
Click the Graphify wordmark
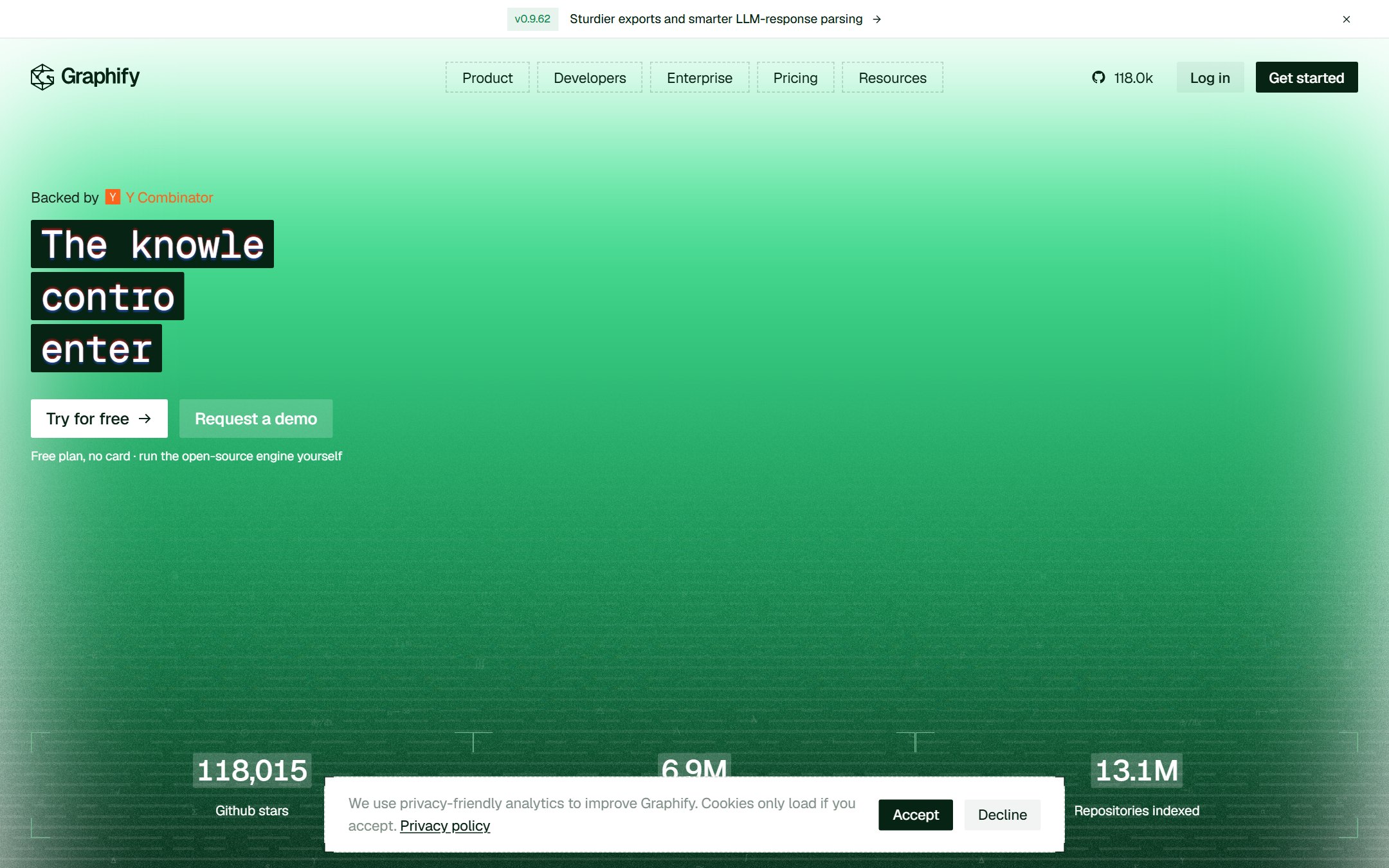[x=100, y=77]
